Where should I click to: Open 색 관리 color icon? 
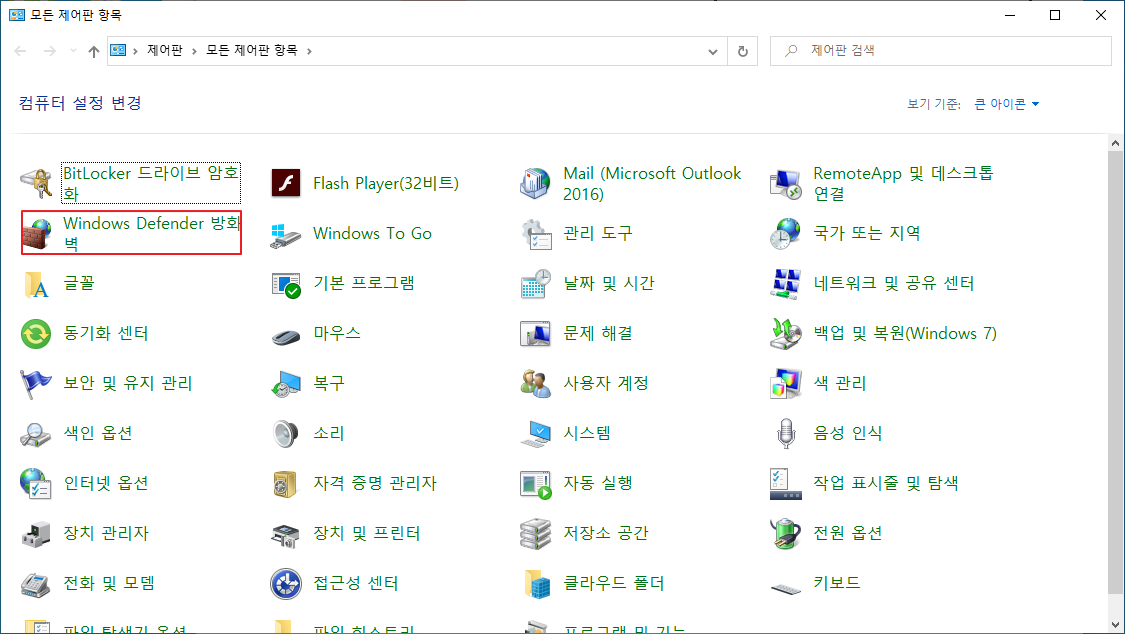pyautogui.click(x=786, y=384)
